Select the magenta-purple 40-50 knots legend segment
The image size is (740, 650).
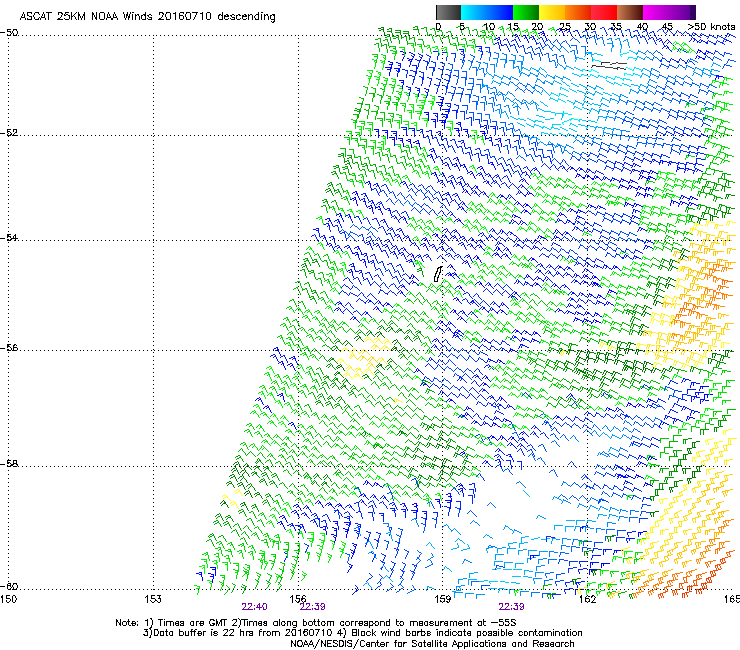coord(669,12)
